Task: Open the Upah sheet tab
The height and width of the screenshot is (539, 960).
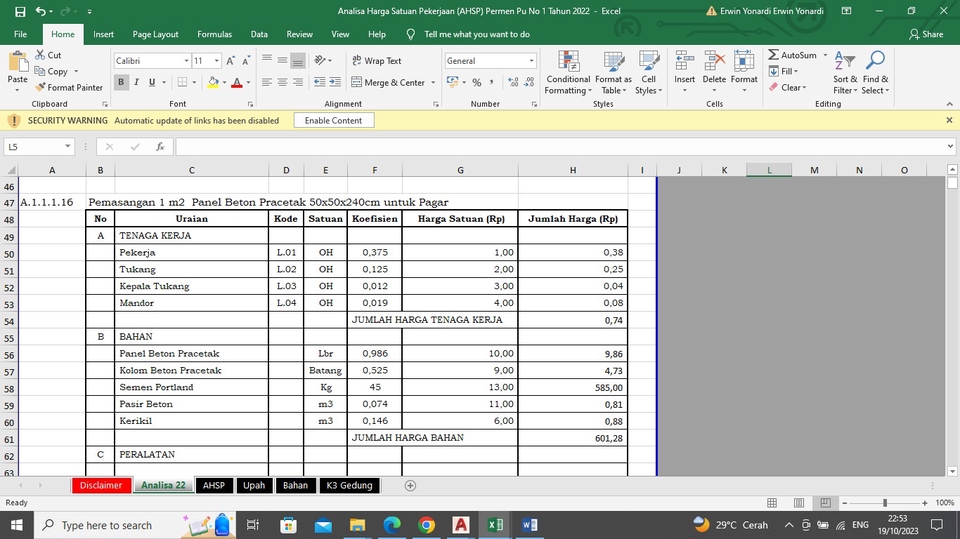Action: click(x=253, y=485)
